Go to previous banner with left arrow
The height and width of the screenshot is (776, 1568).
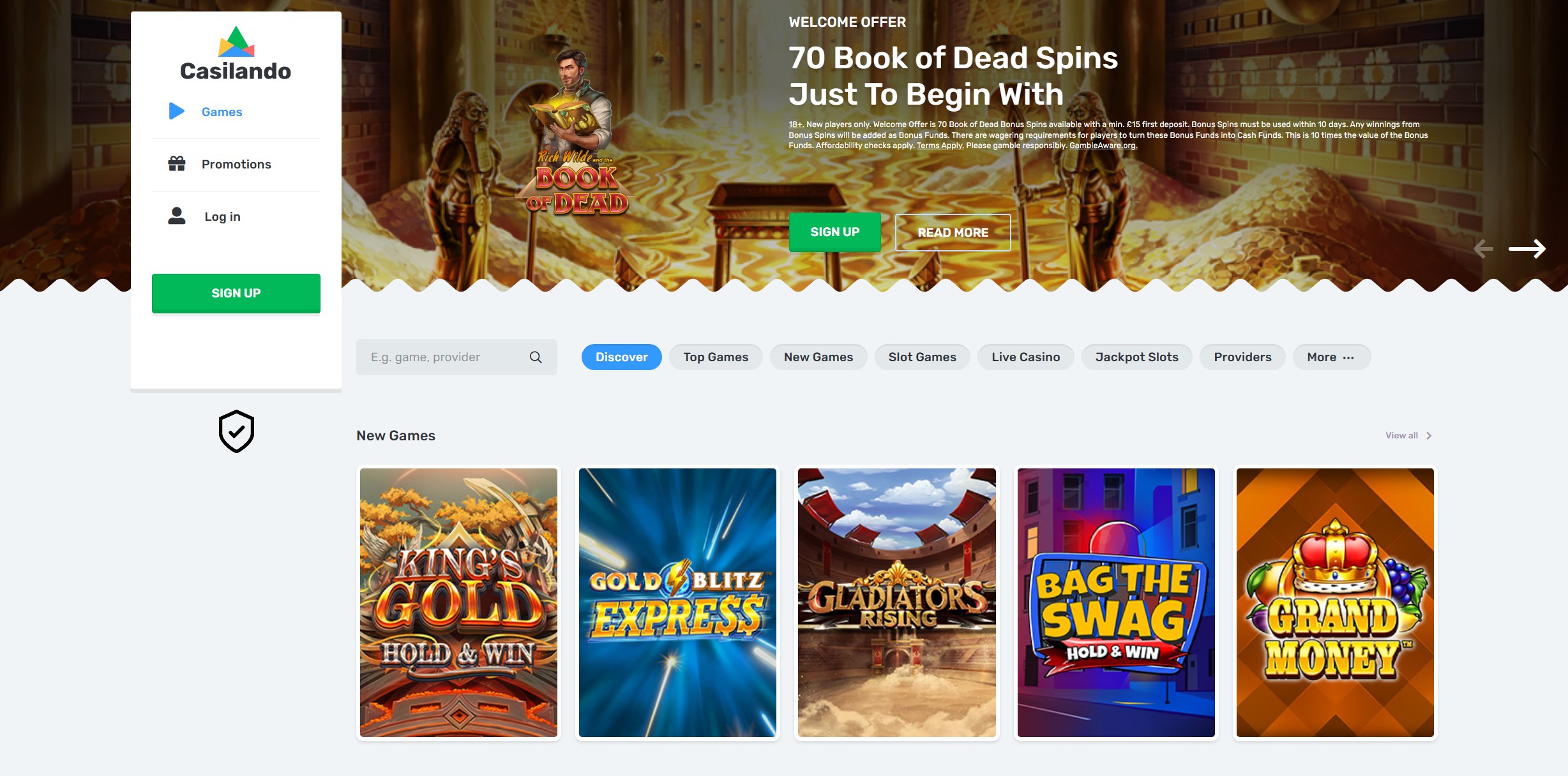tap(1483, 248)
